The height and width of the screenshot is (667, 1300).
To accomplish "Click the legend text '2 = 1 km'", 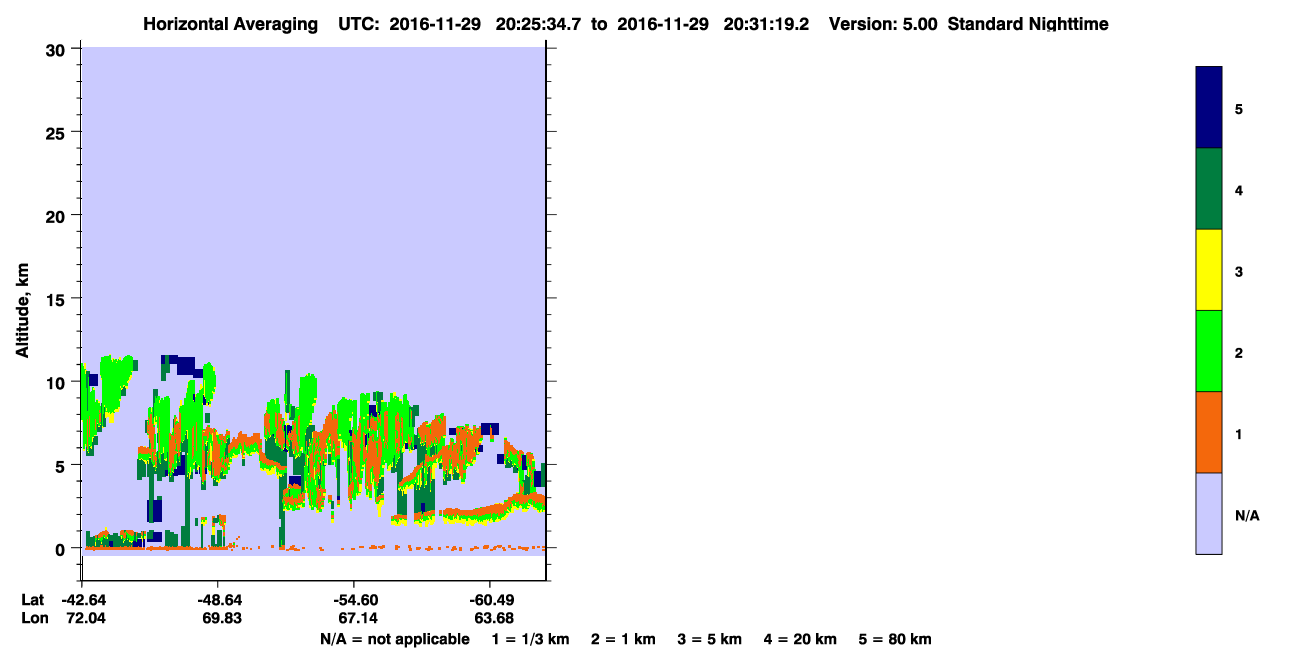I will [623, 639].
